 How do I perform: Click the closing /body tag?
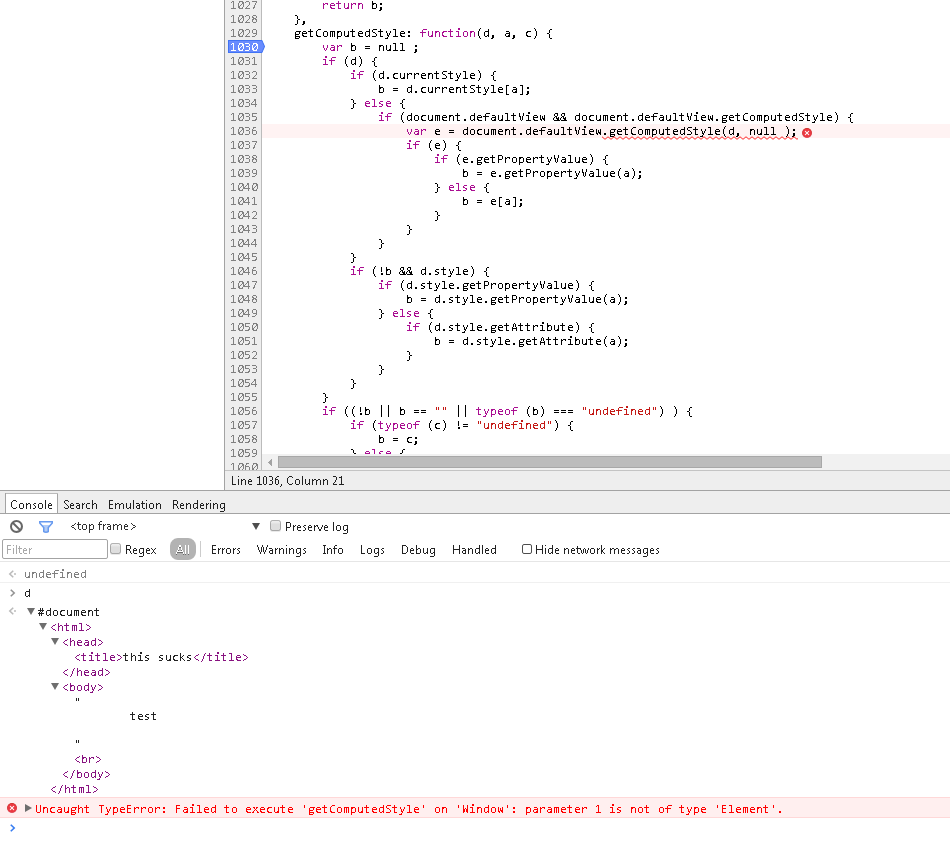click(86, 774)
